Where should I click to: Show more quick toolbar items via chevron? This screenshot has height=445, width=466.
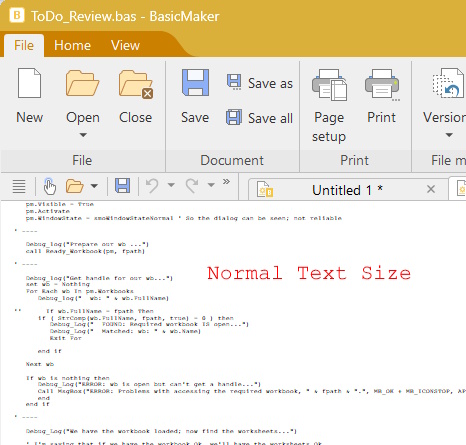(x=226, y=182)
